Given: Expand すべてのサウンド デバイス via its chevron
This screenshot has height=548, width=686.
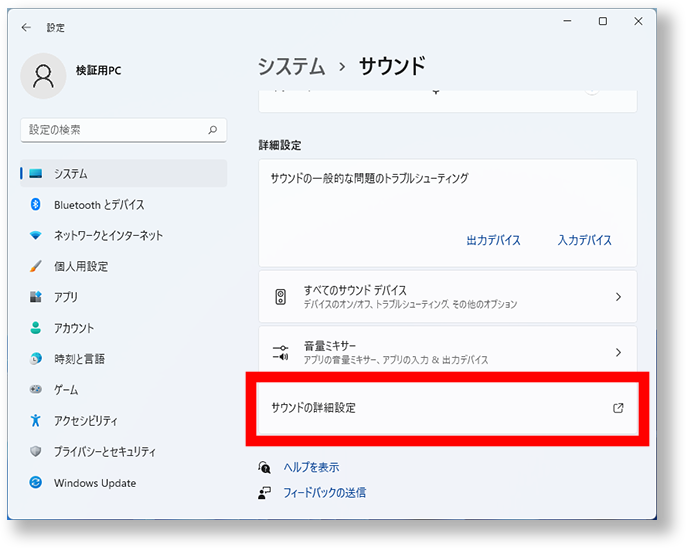Looking at the screenshot, I should pyautogui.click(x=618, y=297).
